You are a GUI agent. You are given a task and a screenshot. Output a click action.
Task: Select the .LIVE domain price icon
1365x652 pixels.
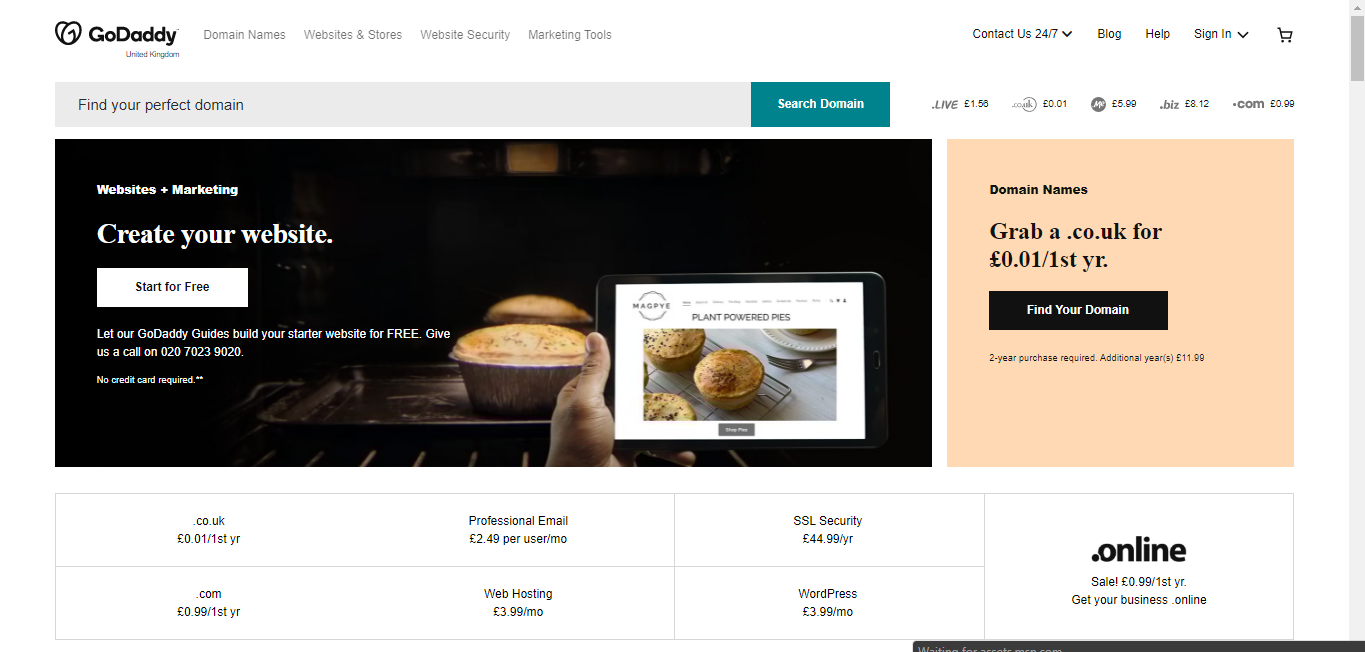click(x=945, y=104)
